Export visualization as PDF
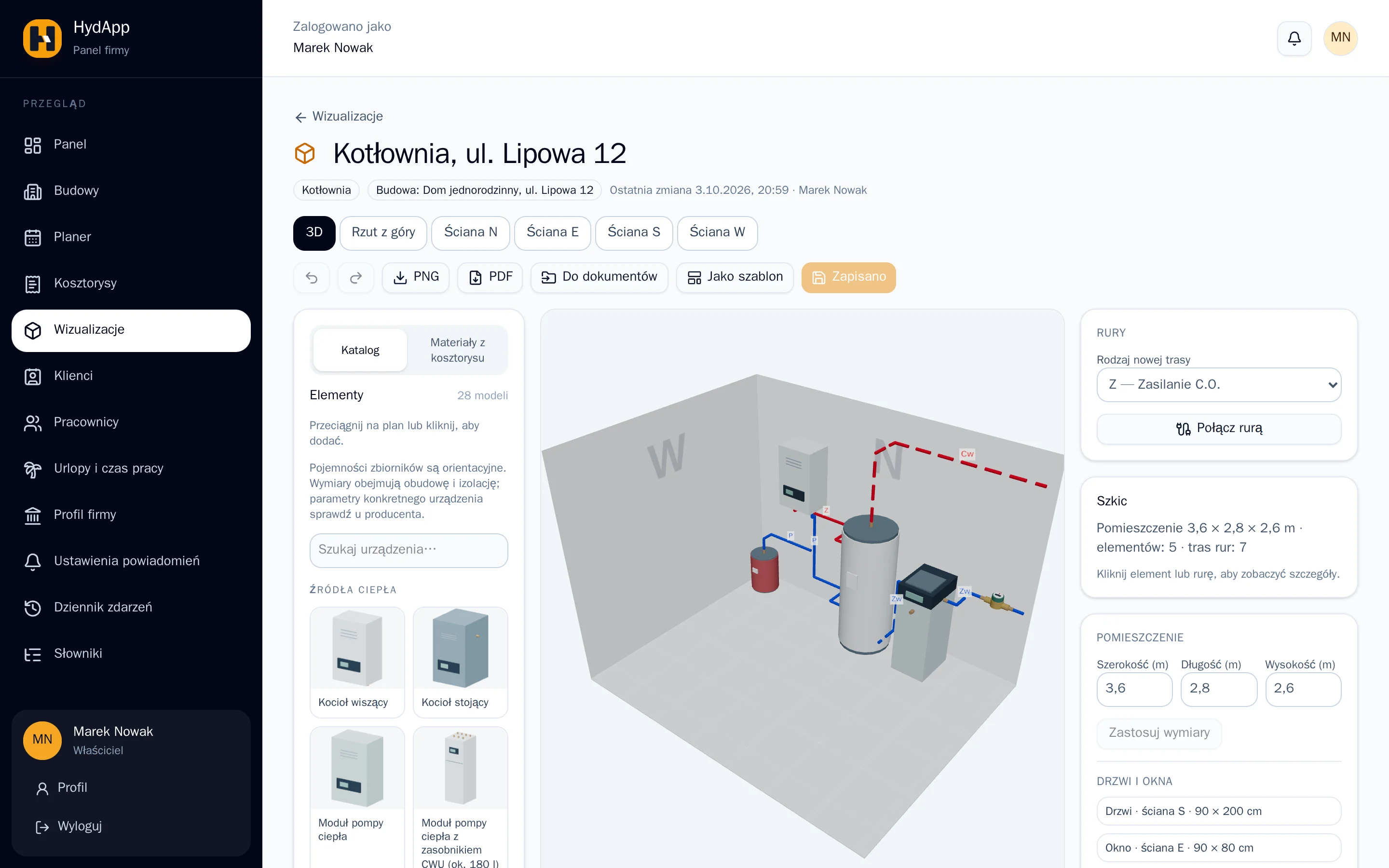1389x868 pixels. (490, 278)
